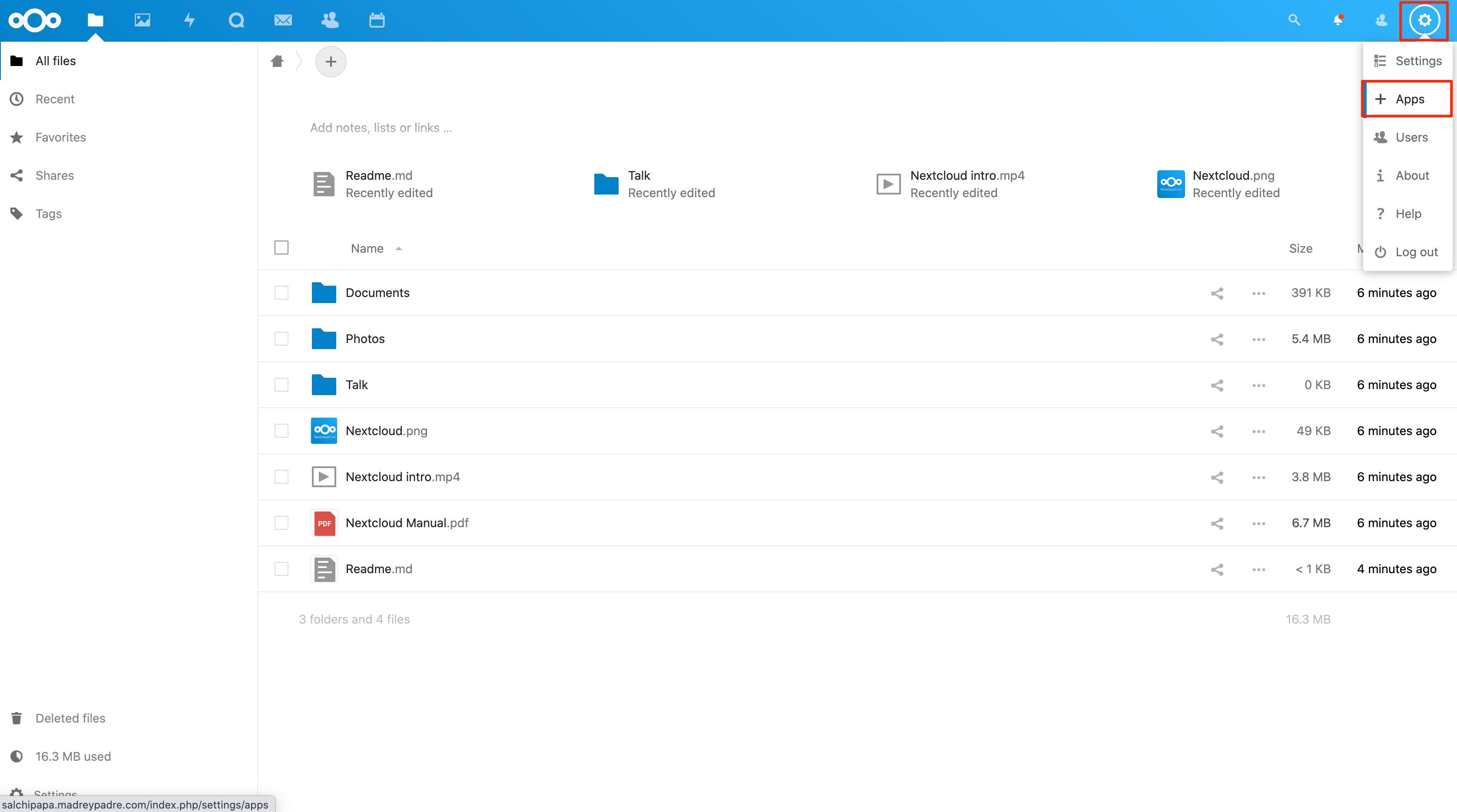
Task: Check the 16.3 MB storage quota indicator
Action: (x=73, y=756)
